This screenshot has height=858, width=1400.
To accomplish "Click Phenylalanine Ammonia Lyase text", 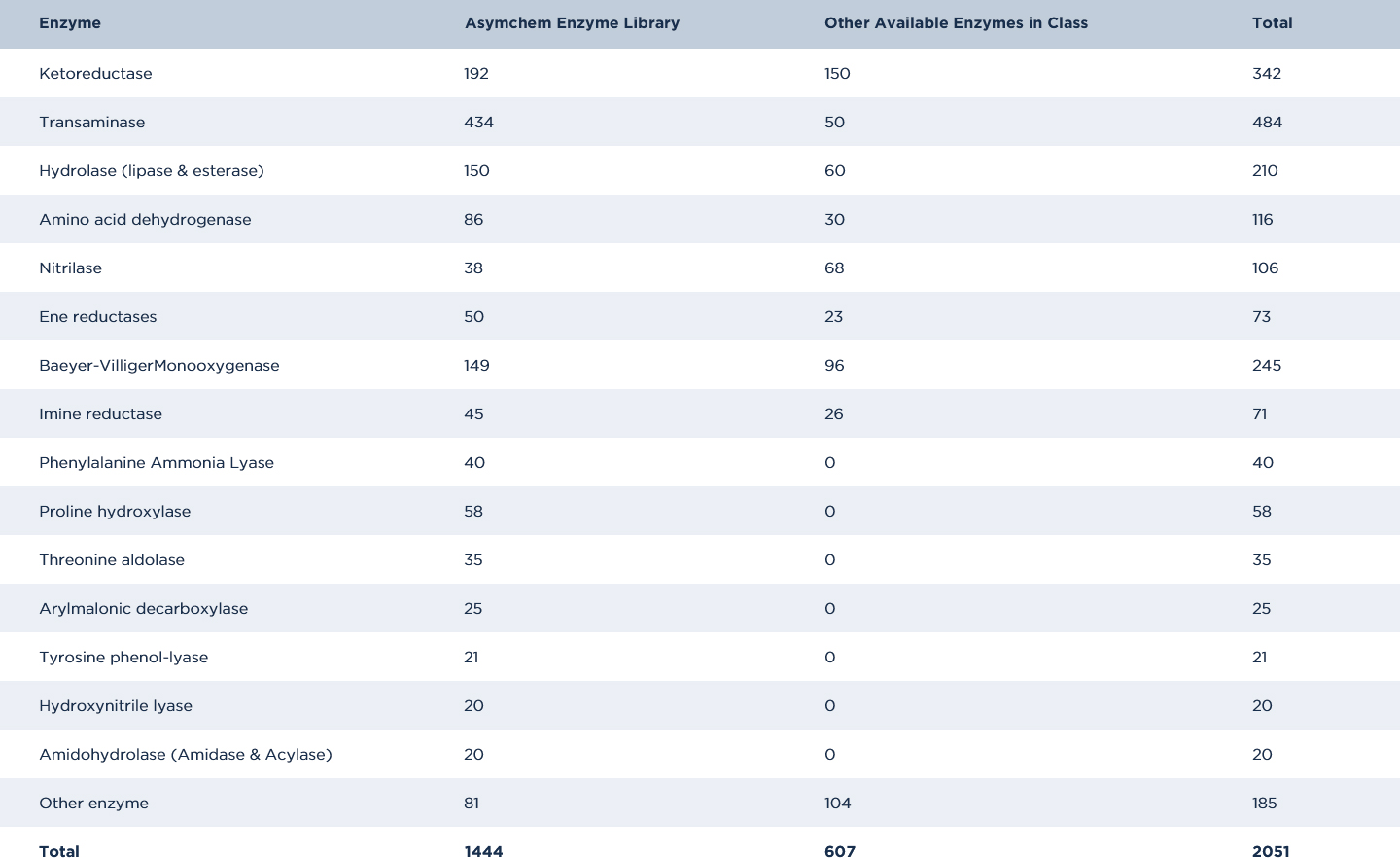I will pos(157,463).
